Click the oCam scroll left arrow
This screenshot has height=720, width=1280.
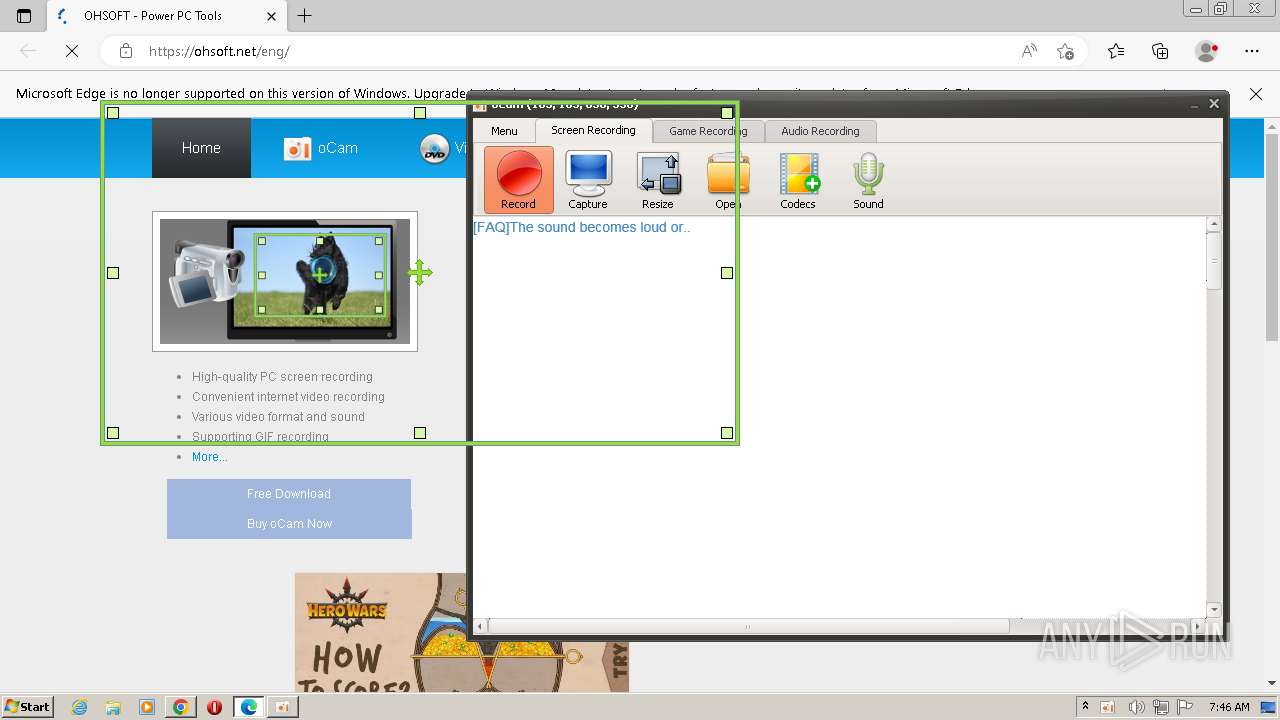[480, 626]
